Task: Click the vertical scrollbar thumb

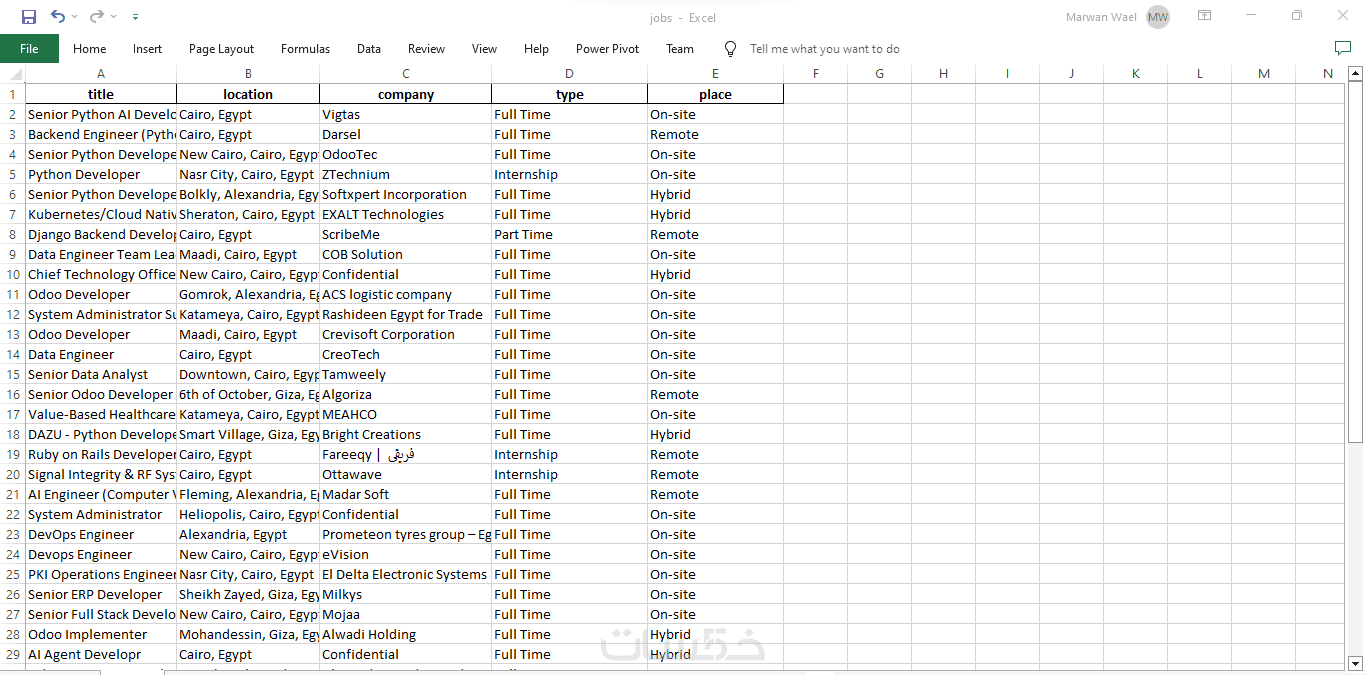Action: [1355, 261]
